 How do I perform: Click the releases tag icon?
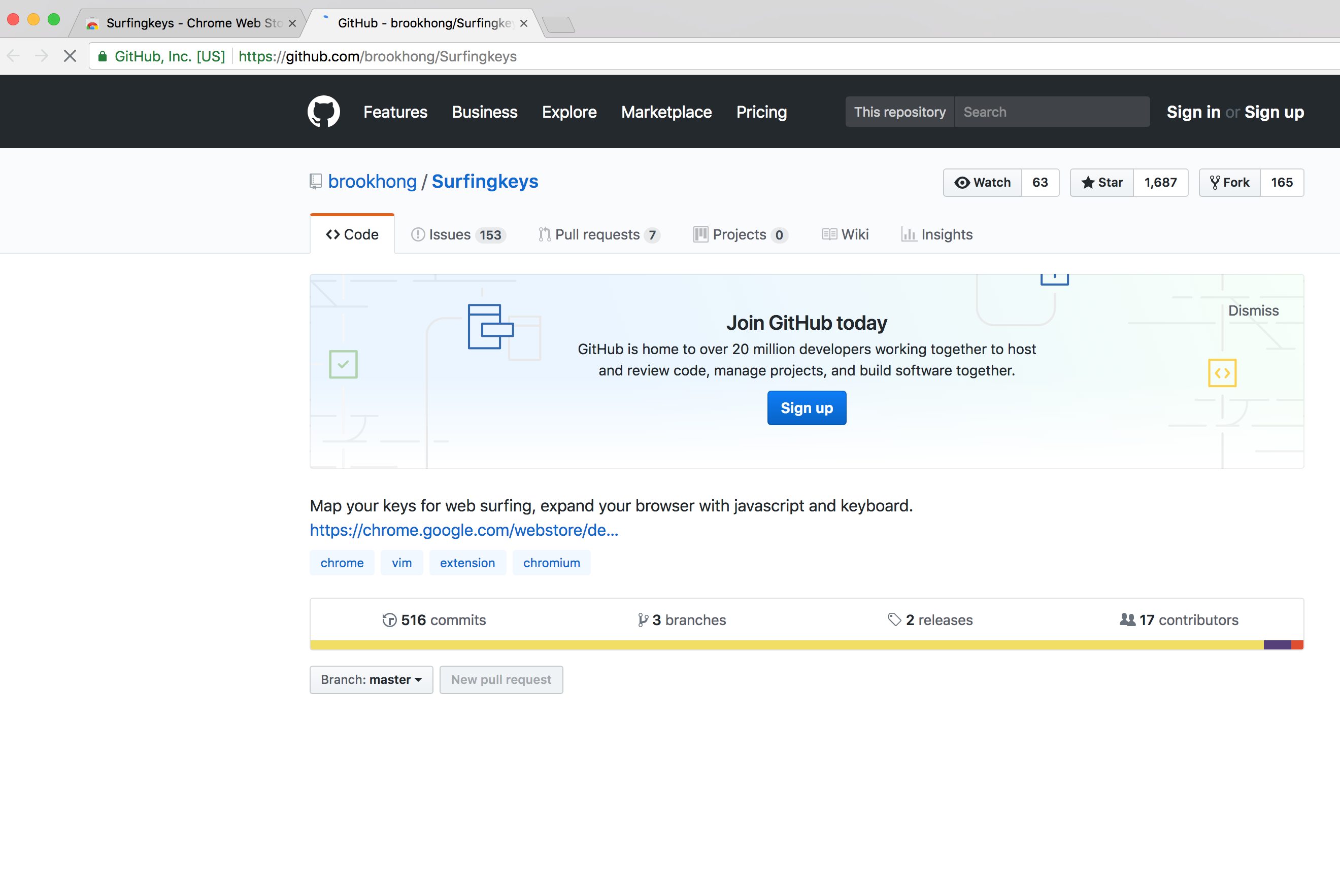(894, 619)
